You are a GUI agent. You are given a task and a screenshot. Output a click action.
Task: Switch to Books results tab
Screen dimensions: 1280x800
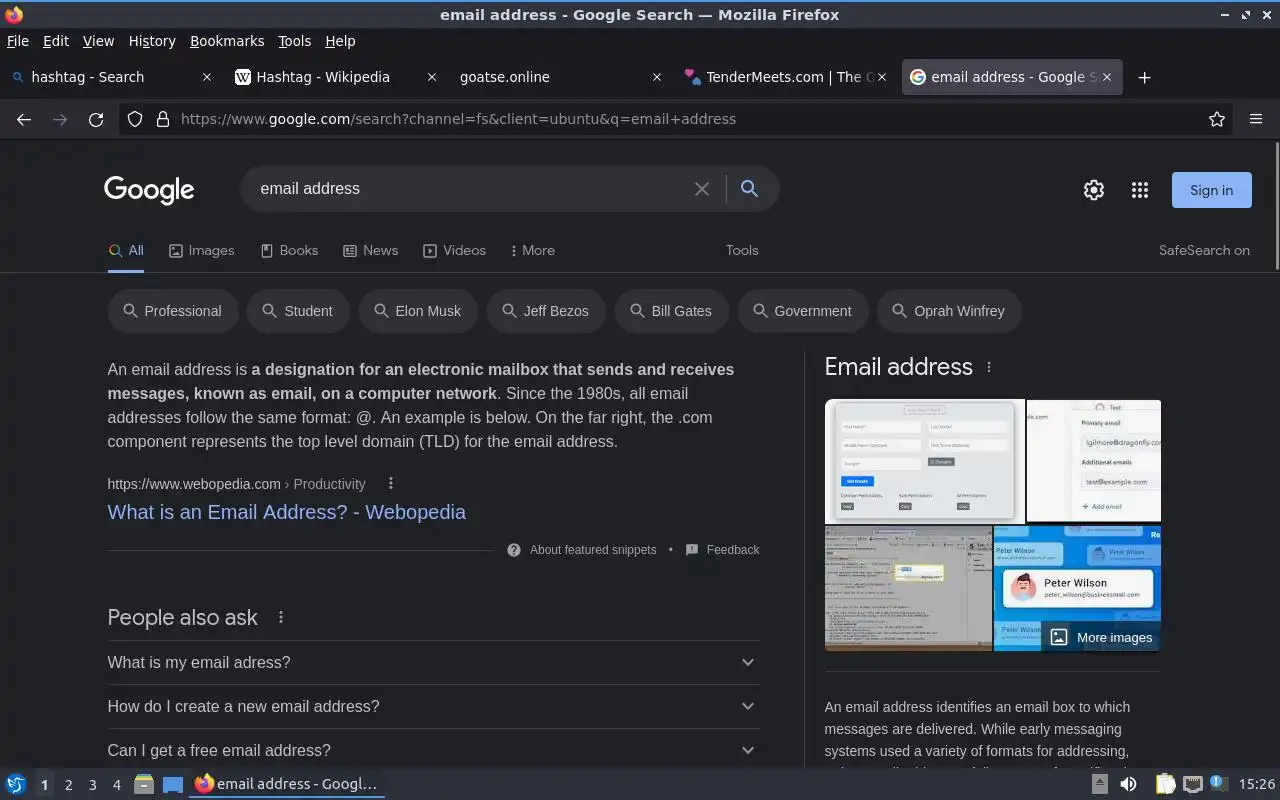point(289,251)
